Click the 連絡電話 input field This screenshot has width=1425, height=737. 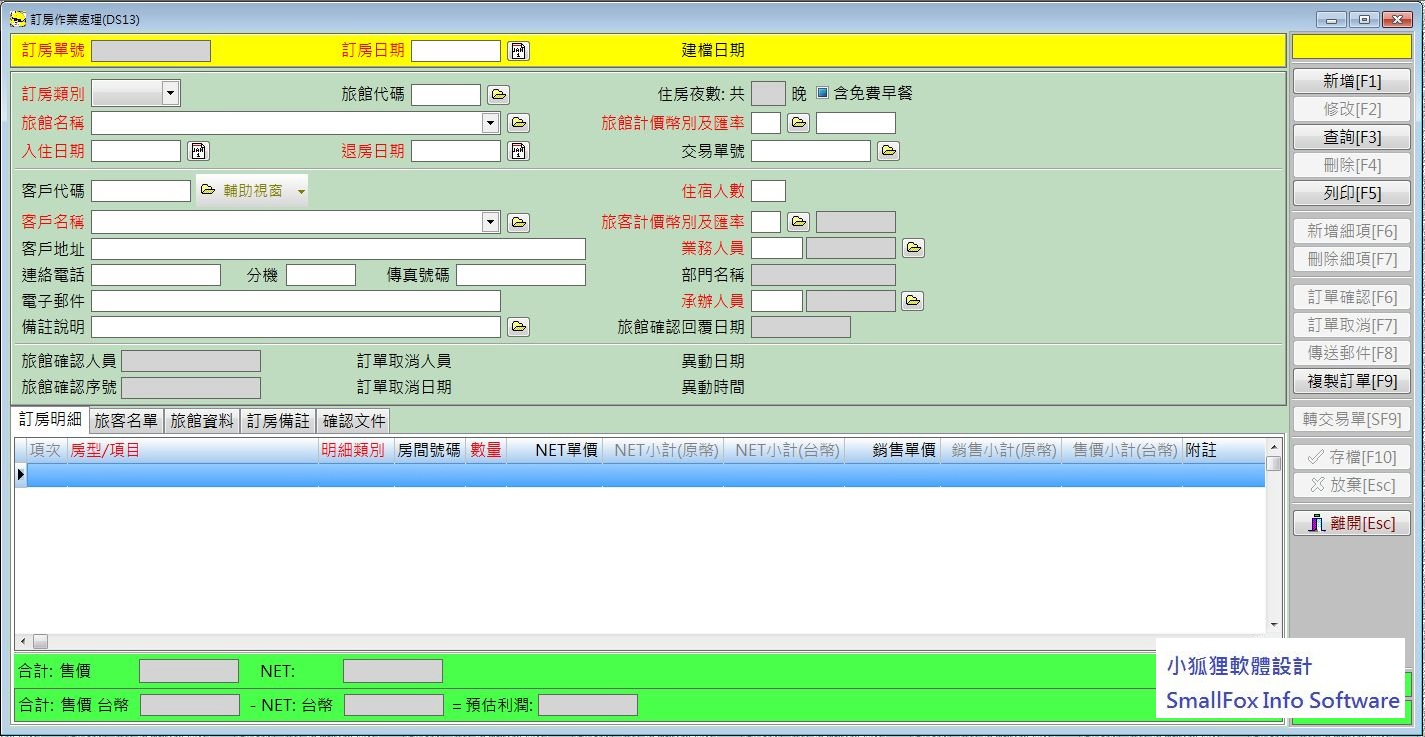pos(156,275)
